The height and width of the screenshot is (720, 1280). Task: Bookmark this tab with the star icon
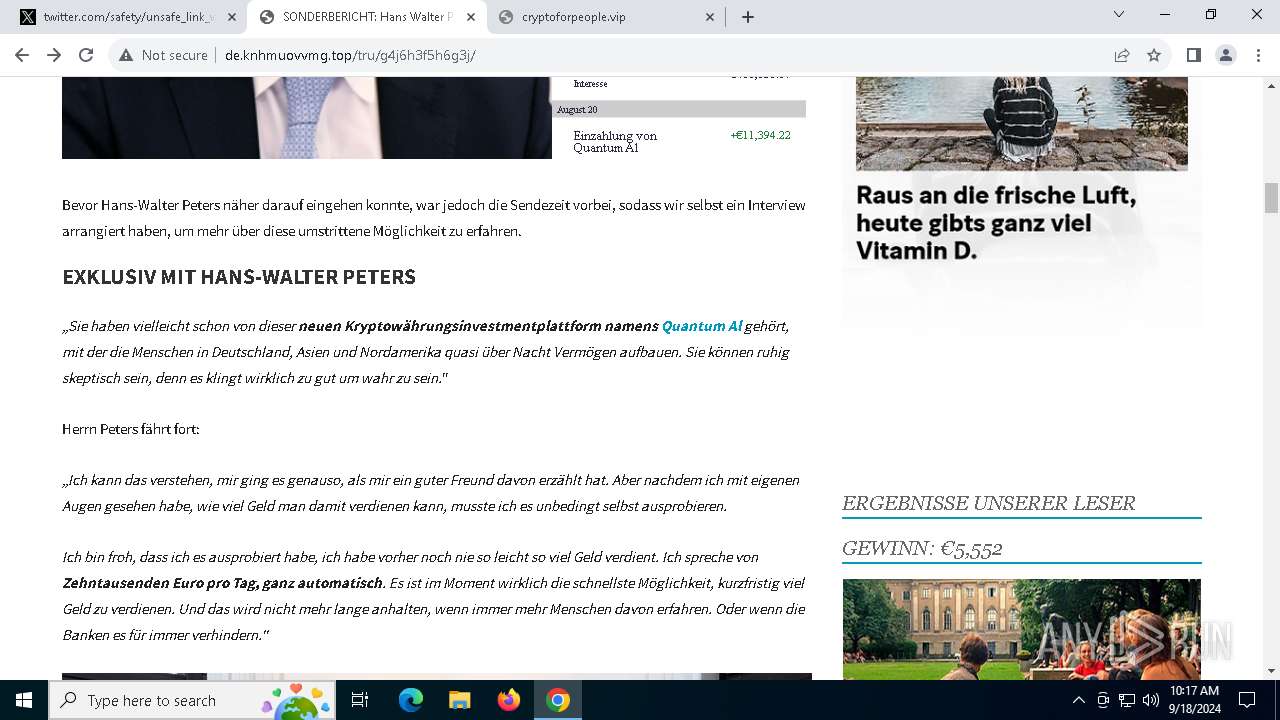[x=1154, y=55]
